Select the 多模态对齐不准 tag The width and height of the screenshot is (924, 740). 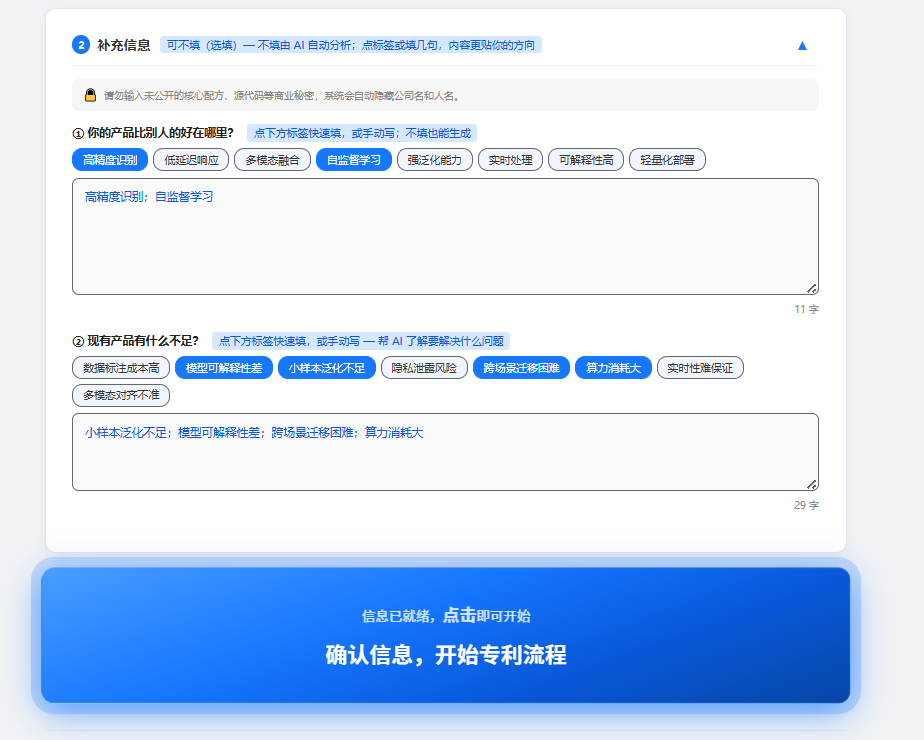pos(121,395)
